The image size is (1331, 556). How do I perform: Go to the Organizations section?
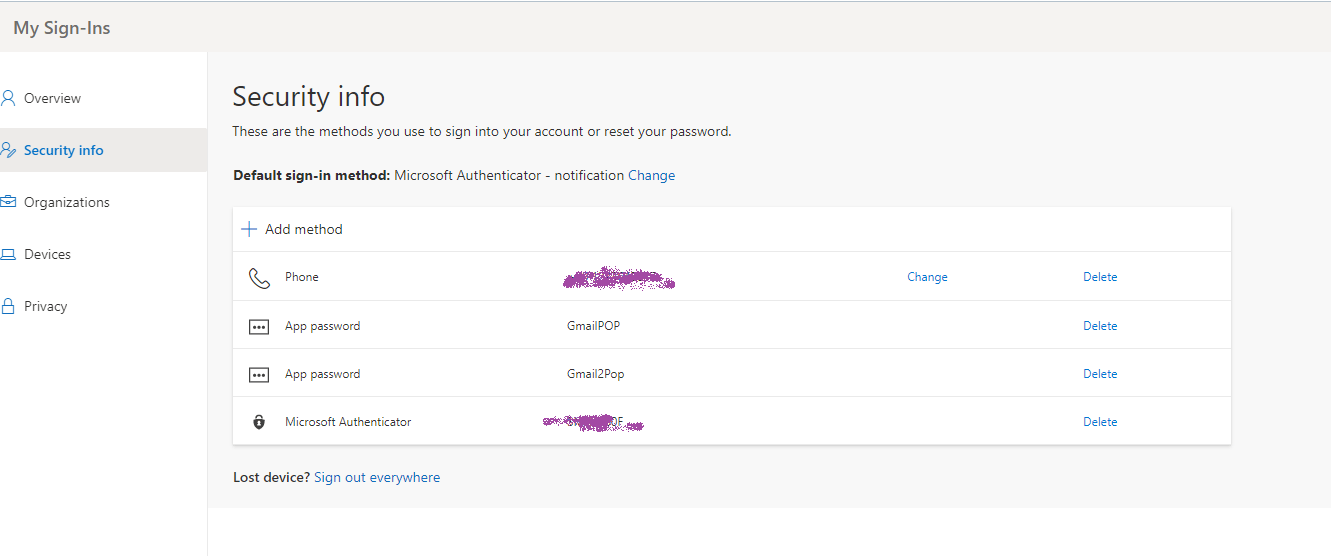point(66,202)
